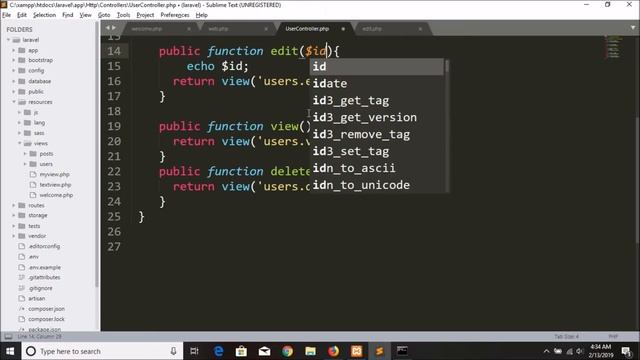Expand the app folder

pyautogui.click(x=14, y=50)
